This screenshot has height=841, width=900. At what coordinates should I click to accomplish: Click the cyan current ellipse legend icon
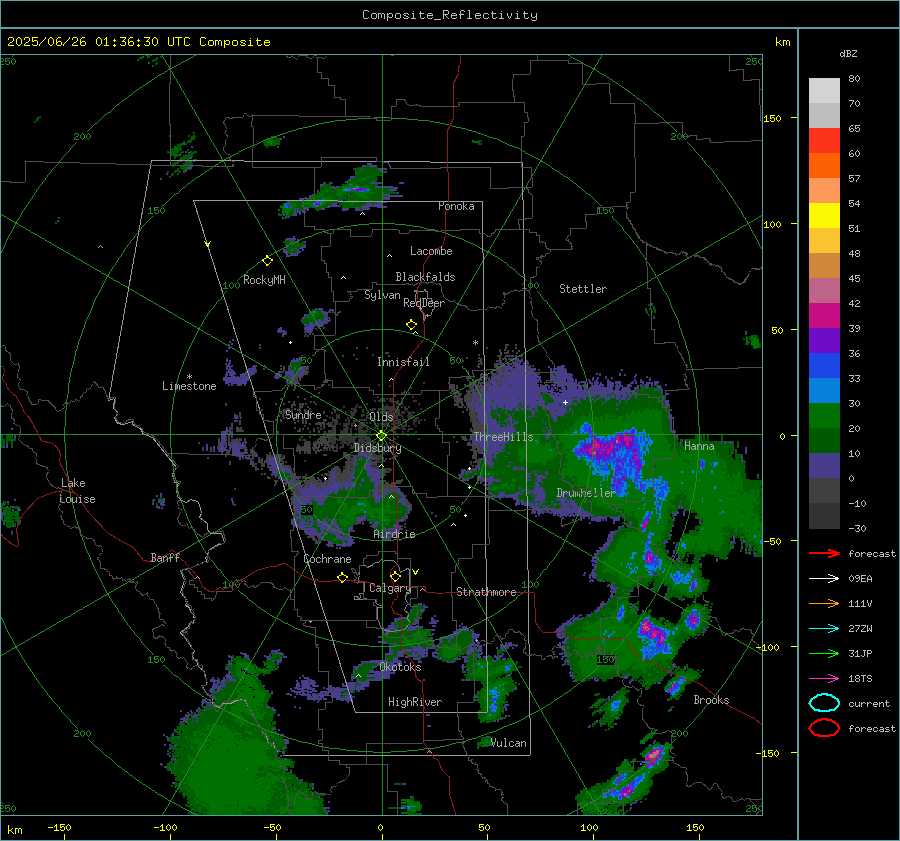click(824, 703)
